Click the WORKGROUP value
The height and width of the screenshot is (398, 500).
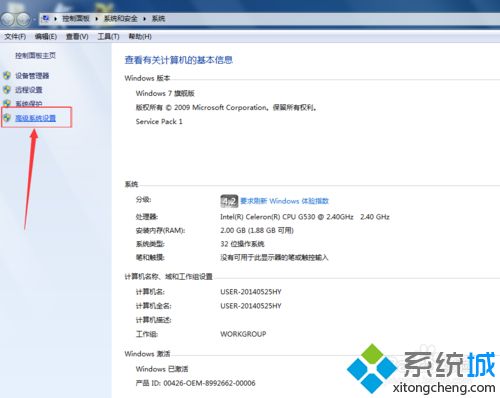(243, 334)
